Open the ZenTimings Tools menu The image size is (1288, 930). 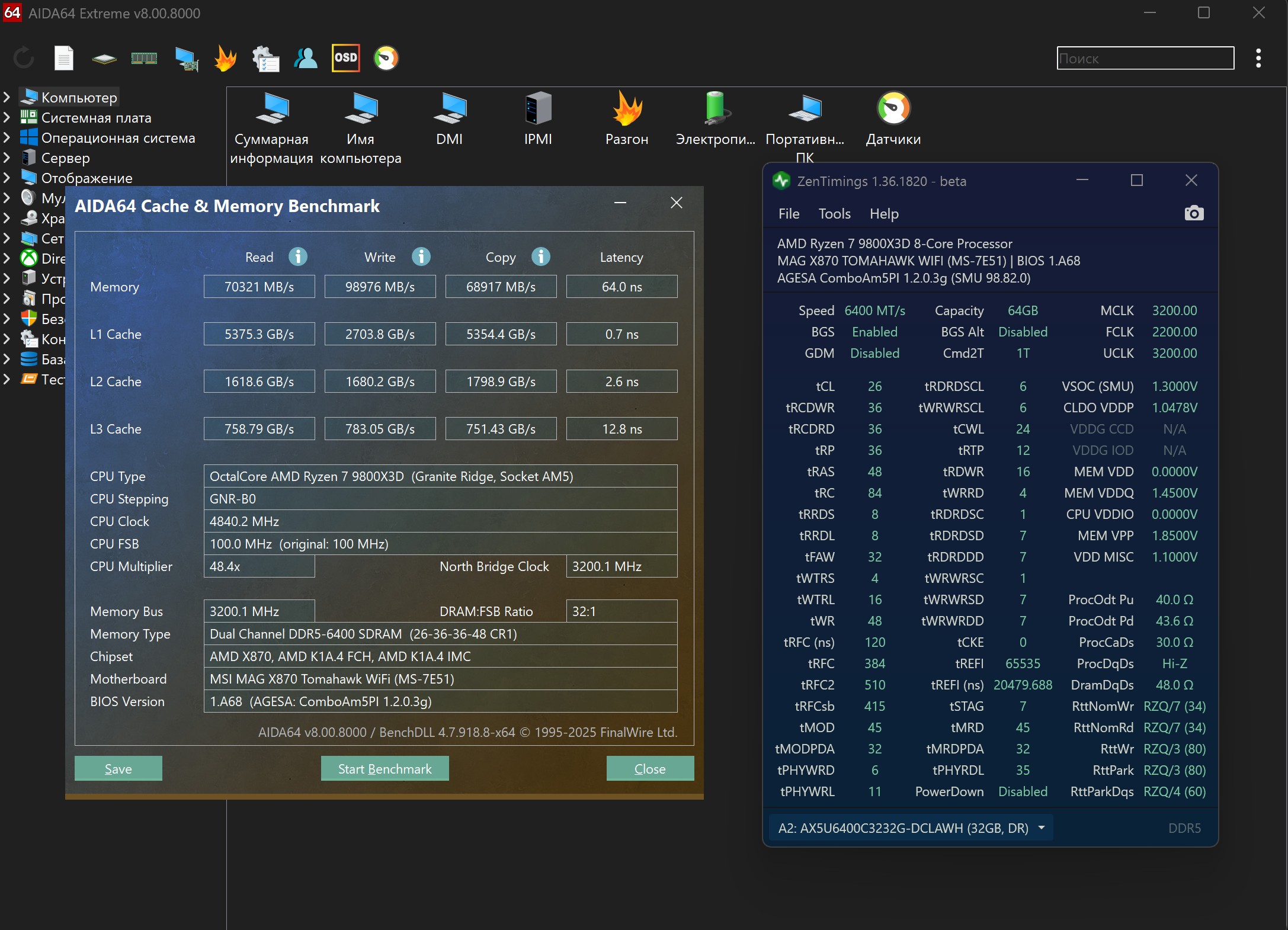(x=834, y=214)
